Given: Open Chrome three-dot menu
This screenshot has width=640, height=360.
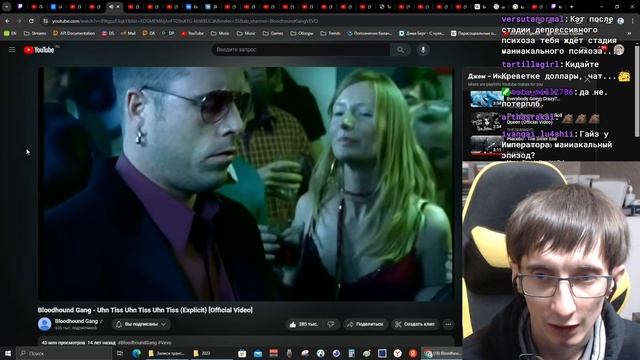Looking at the screenshot, I should (633, 21).
